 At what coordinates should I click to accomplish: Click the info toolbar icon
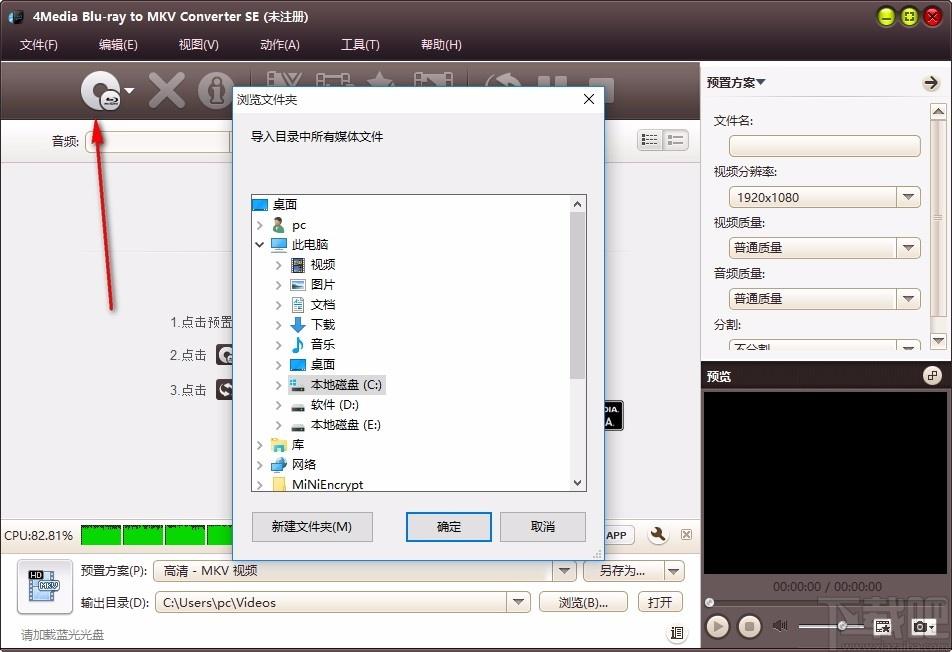click(x=216, y=90)
